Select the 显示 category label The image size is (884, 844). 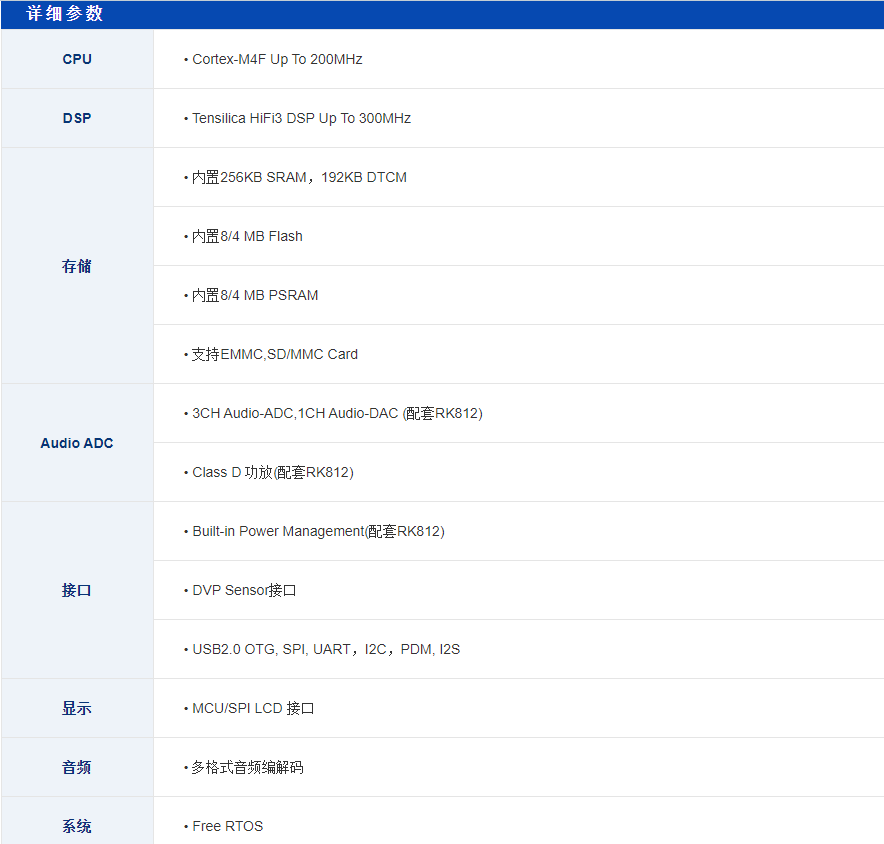click(77, 708)
